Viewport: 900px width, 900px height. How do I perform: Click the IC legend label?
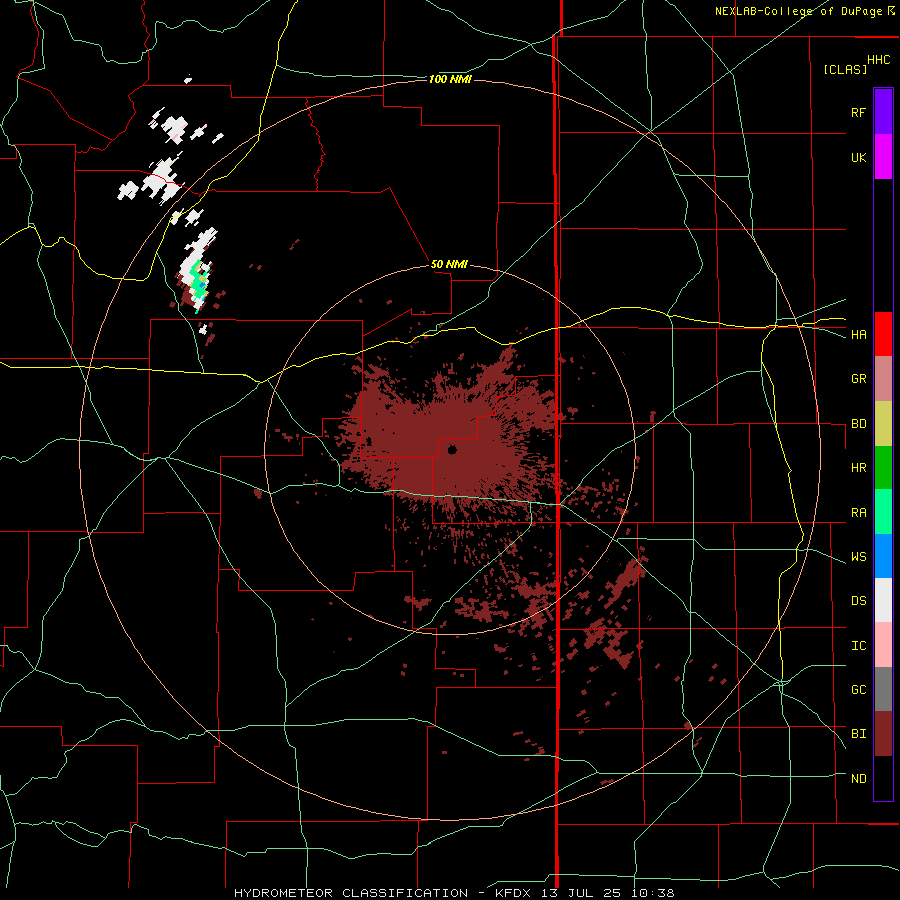(x=859, y=646)
